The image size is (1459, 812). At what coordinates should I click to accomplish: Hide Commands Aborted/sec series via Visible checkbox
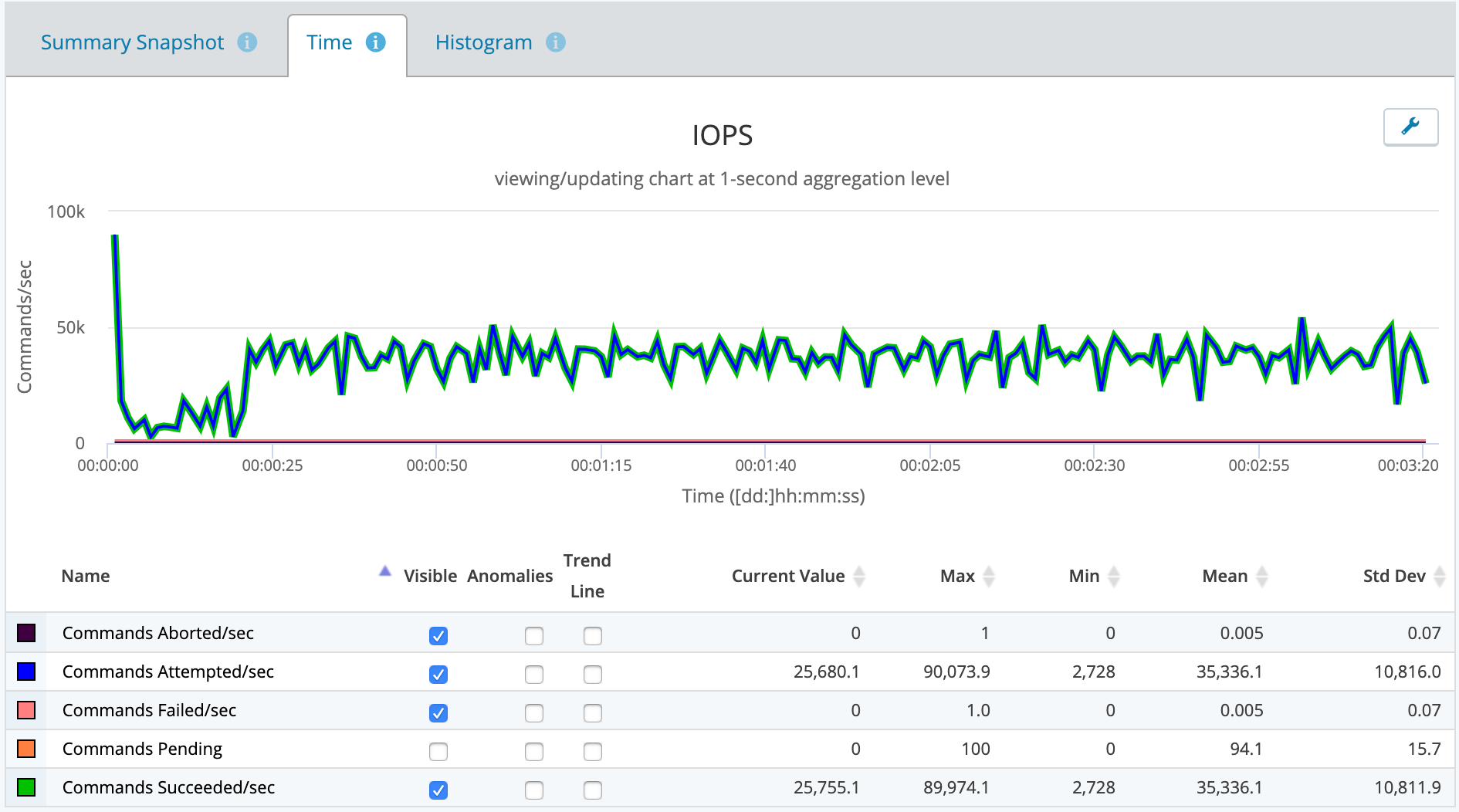pyautogui.click(x=438, y=635)
